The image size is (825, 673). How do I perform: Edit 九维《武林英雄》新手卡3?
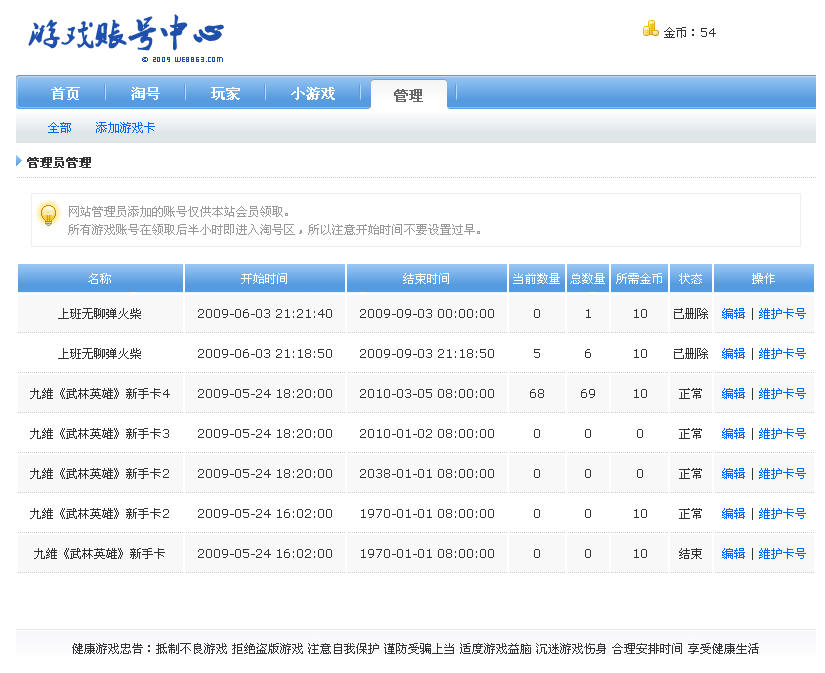coord(733,434)
